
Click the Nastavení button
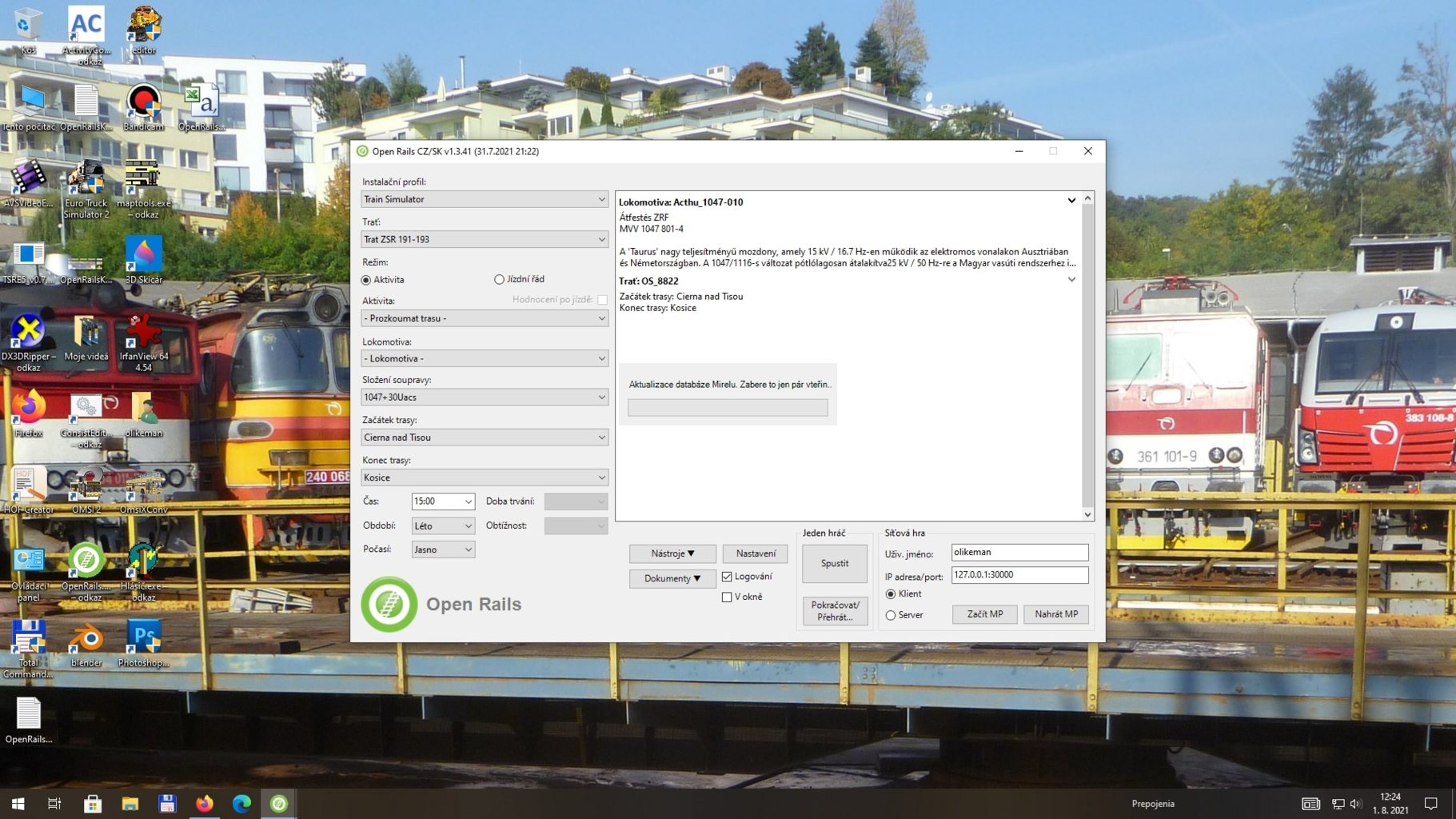coord(756,553)
